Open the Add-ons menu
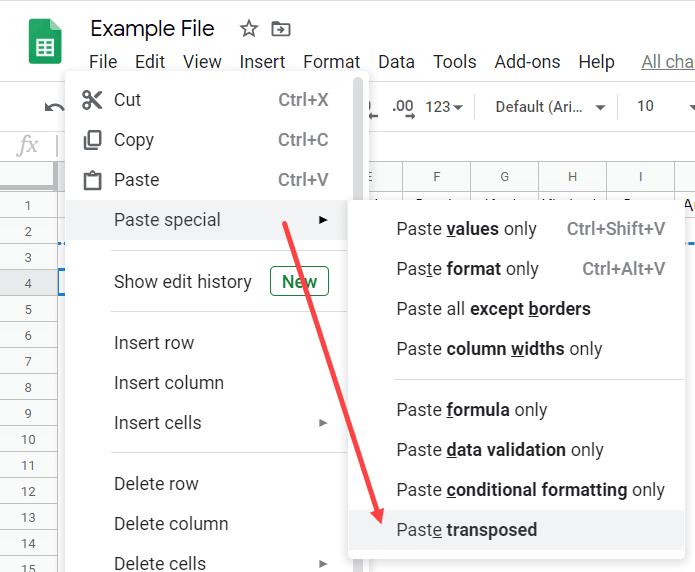This screenshot has height=572, width=695. coord(527,62)
